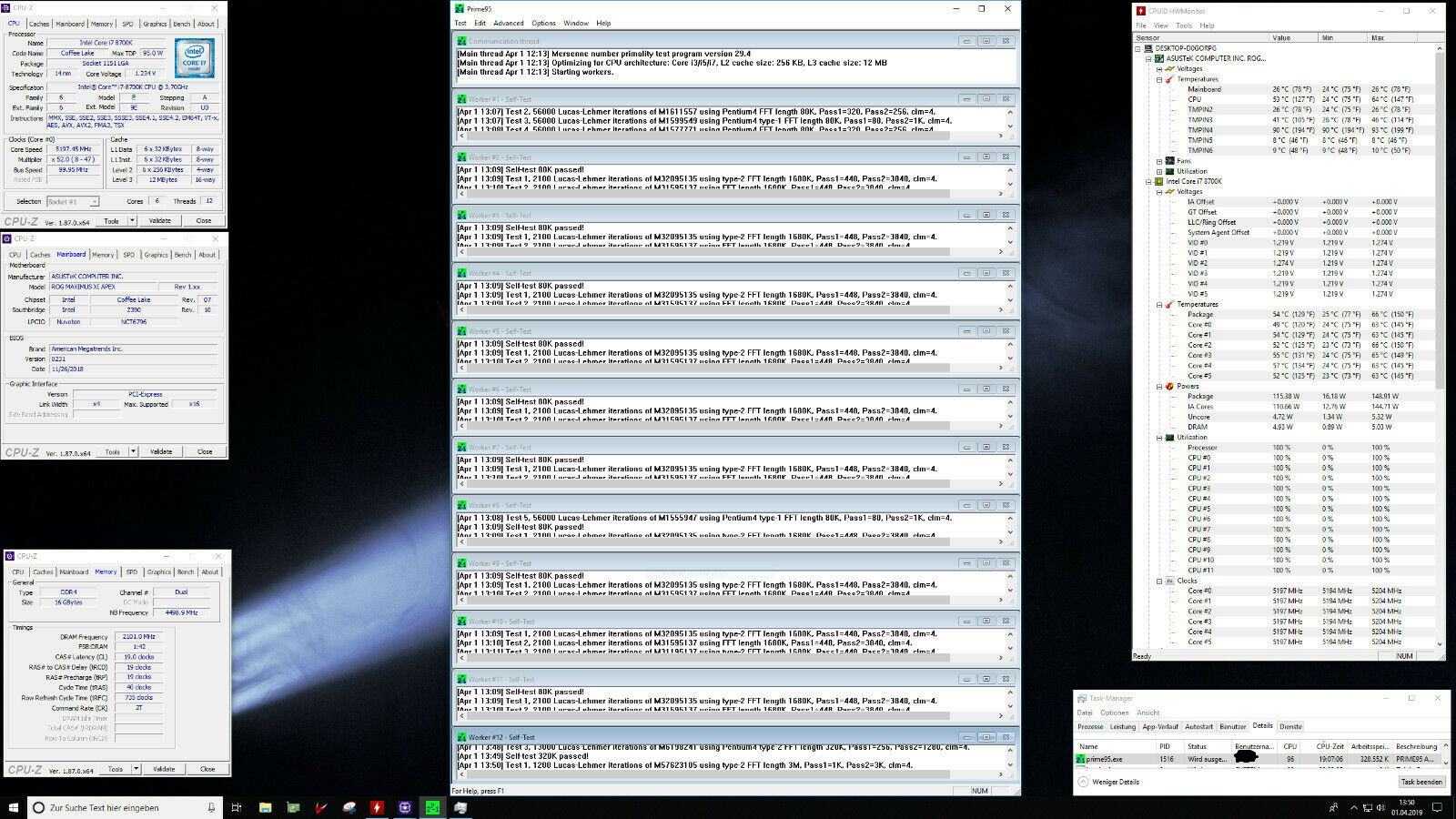The height and width of the screenshot is (819, 1456).
Task: Open the purple CPU-Z taskbar icon
Action: (405, 807)
